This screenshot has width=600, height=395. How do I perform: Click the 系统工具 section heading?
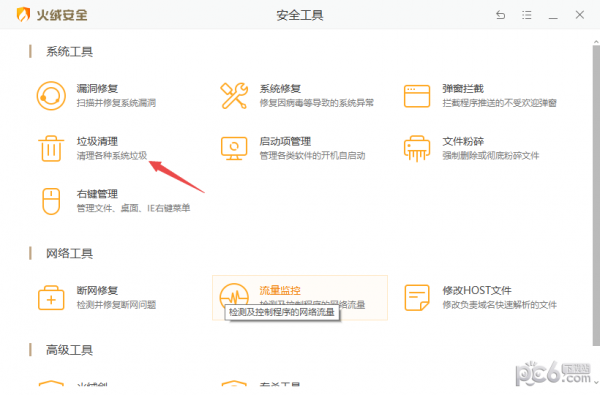pos(69,52)
